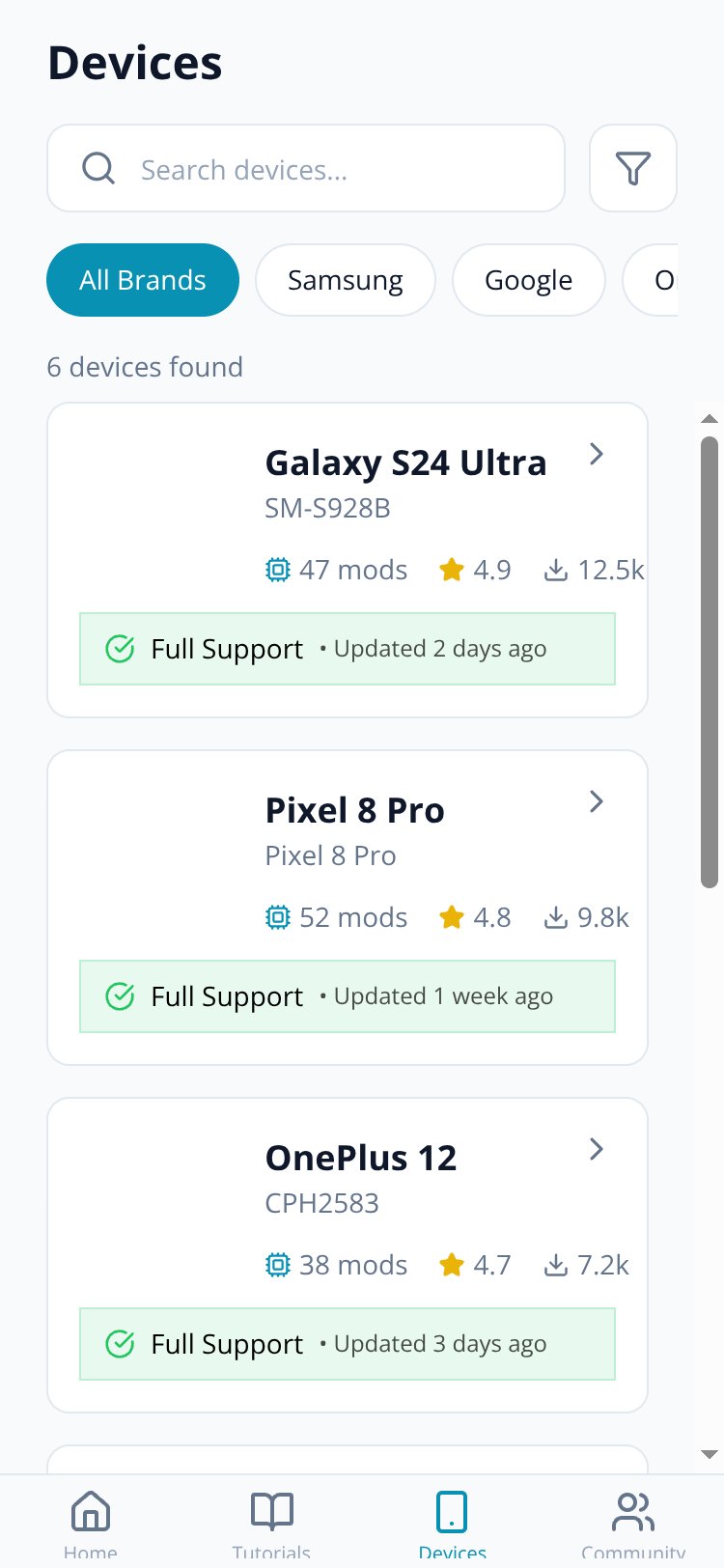The image size is (724, 1568).
Task: Open the filter funnel icon button
Action: click(633, 169)
